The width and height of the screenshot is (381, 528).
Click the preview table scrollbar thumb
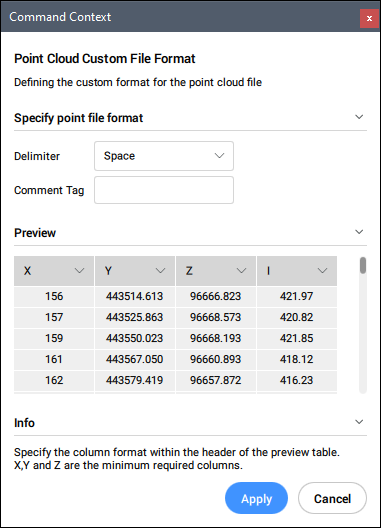[x=363, y=265]
